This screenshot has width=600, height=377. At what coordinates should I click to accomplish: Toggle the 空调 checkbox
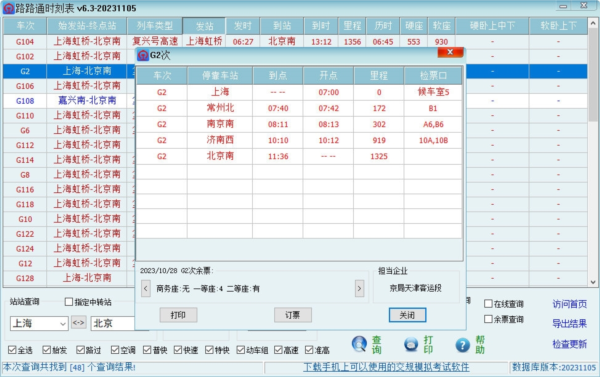click(x=115, y=350)
